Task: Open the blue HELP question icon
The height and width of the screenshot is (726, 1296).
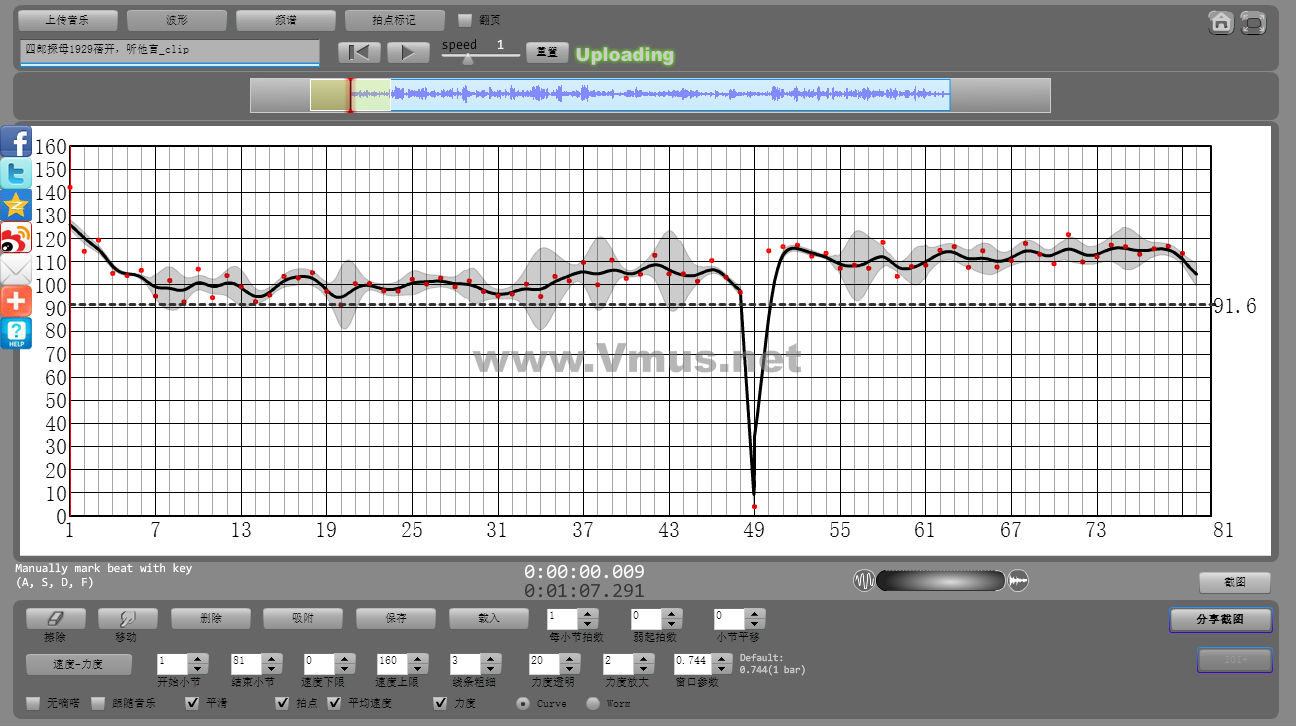Action: [16, 334]
